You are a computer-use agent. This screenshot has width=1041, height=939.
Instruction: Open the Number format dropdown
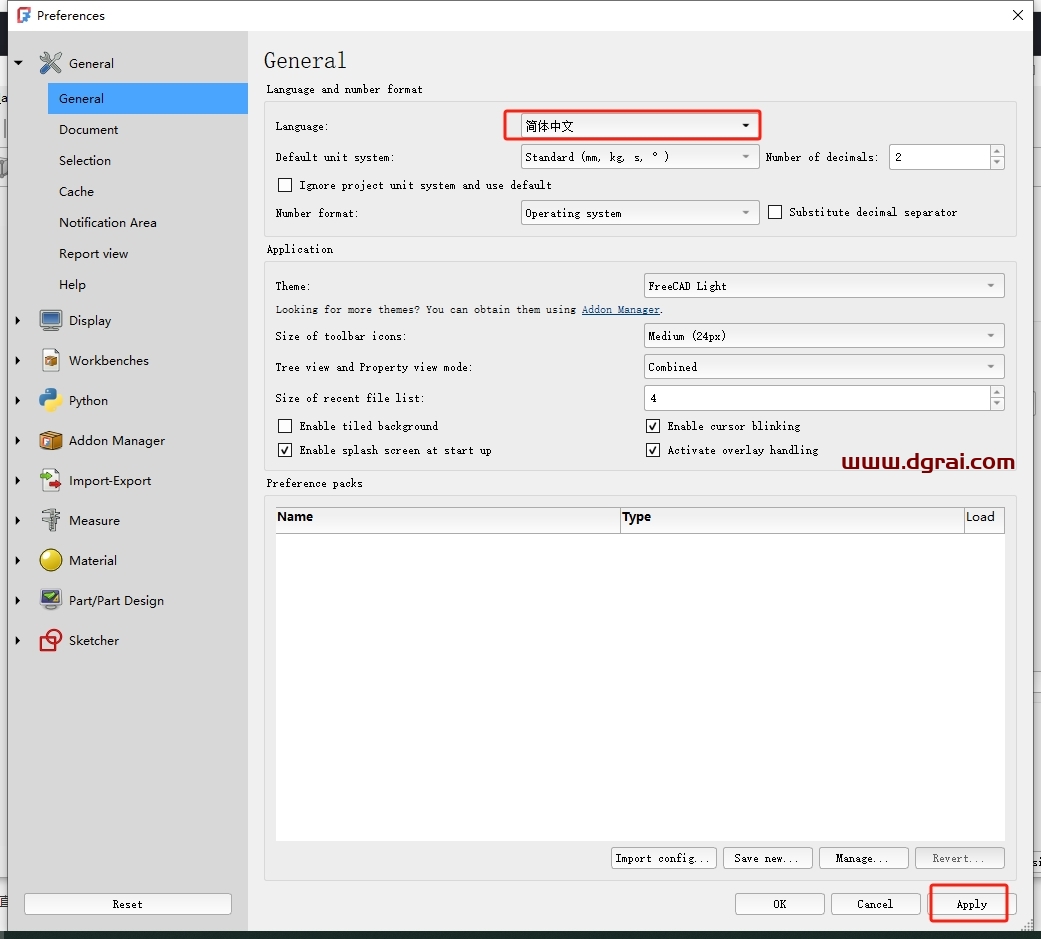(639, 213)
